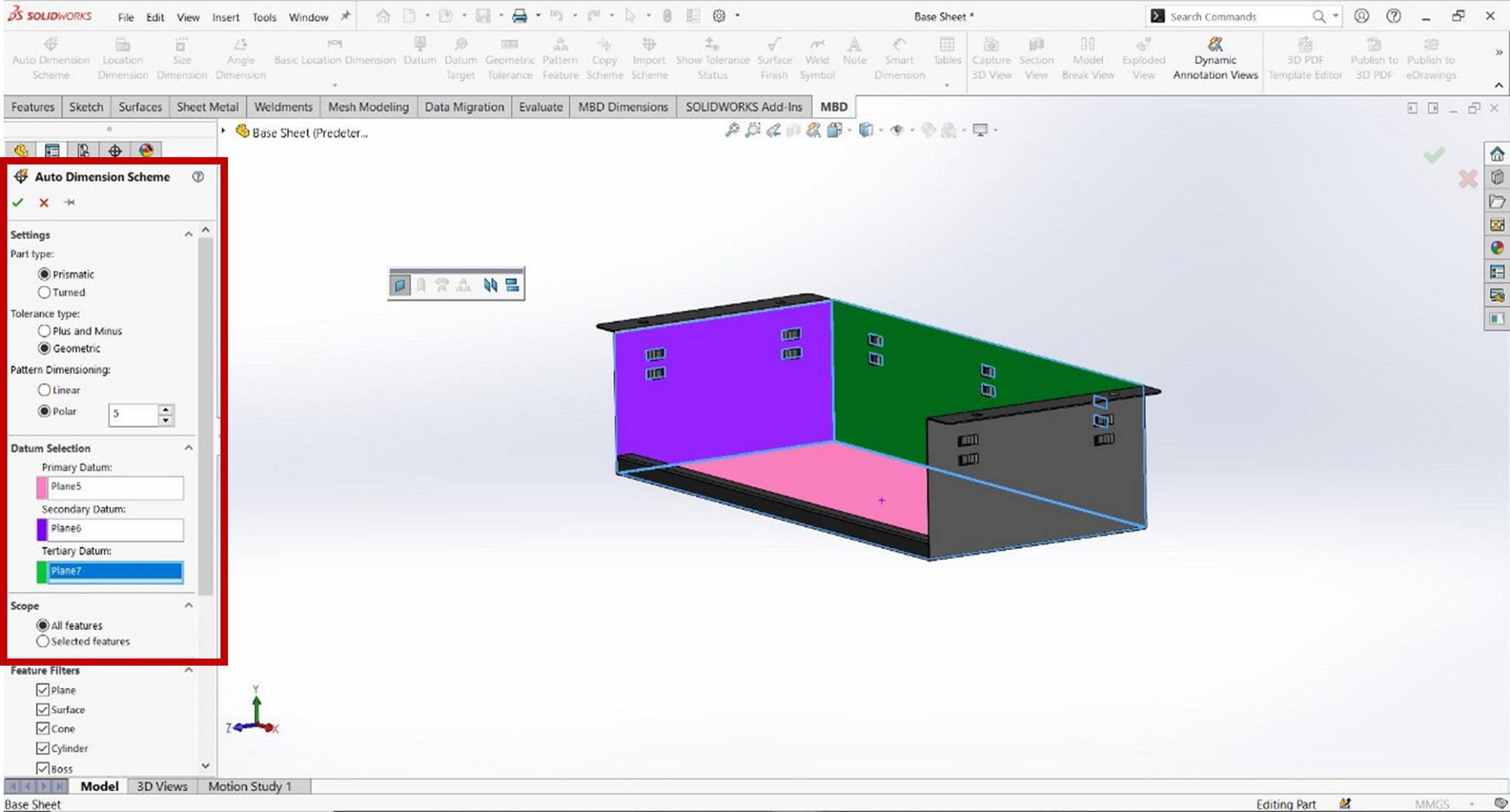Cancel Auto Dimension Scheme with red X

click(x=44, y=202)
